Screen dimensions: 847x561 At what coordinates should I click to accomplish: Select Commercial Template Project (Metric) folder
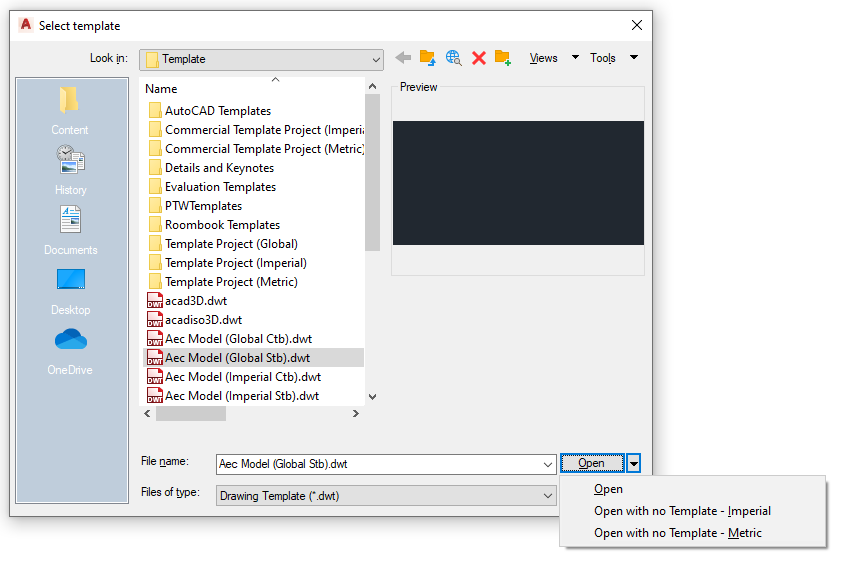[256, 148]
